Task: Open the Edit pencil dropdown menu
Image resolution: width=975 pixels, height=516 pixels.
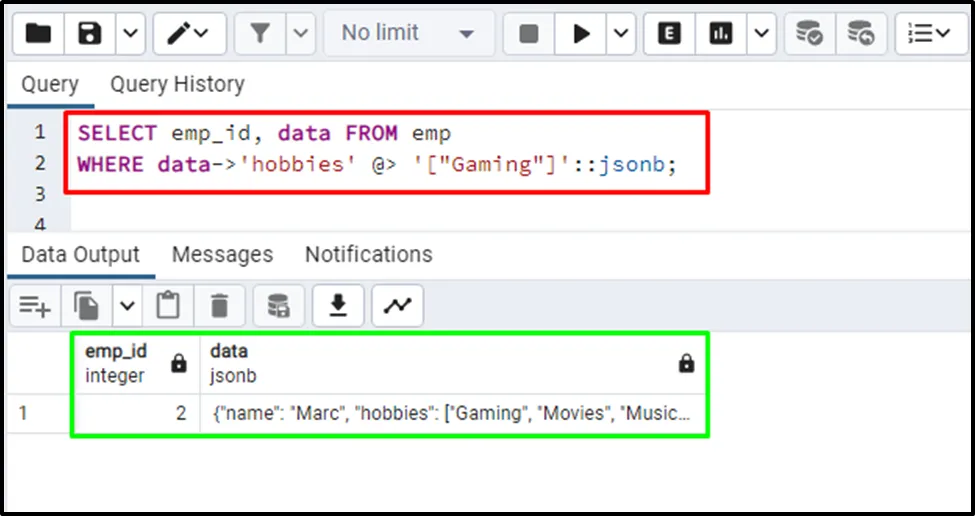Action: tap(187, 34)
